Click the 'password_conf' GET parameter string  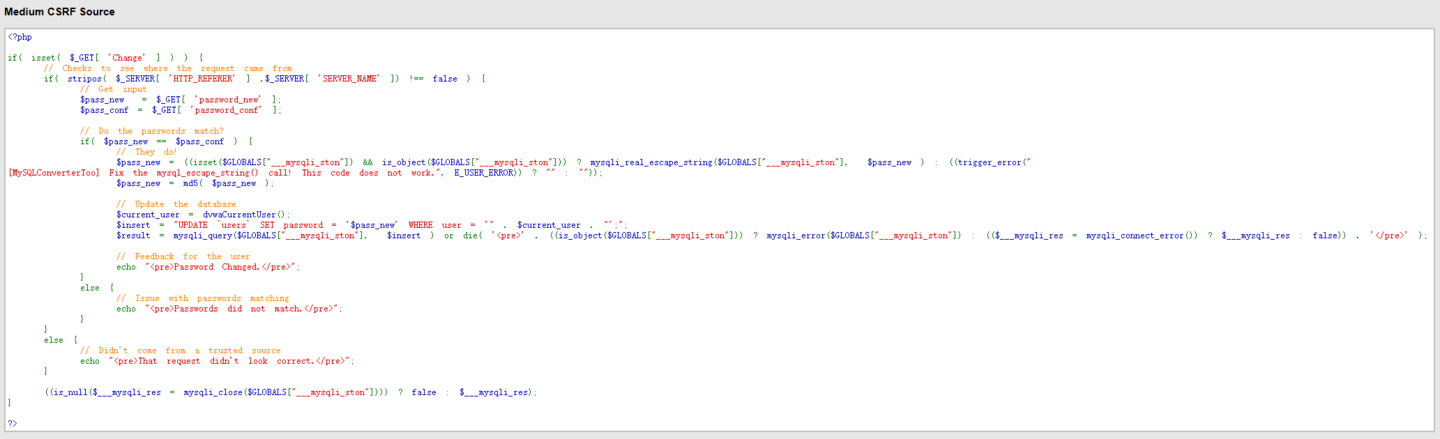(x=231, y=110)
